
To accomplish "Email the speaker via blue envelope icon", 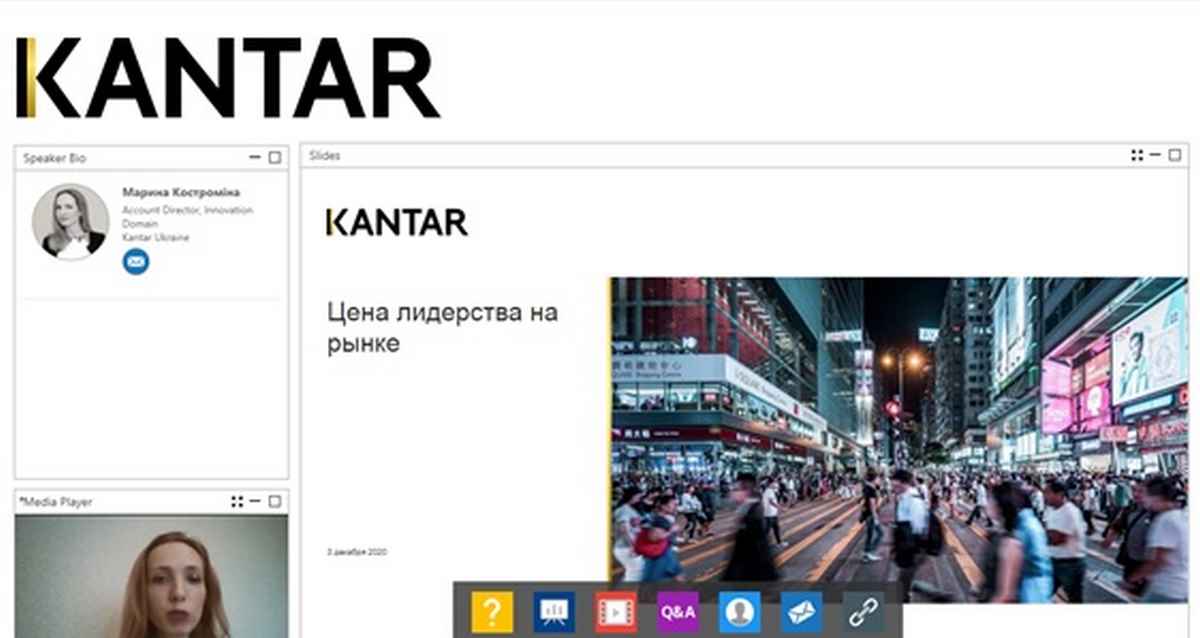I will (136, 262).
